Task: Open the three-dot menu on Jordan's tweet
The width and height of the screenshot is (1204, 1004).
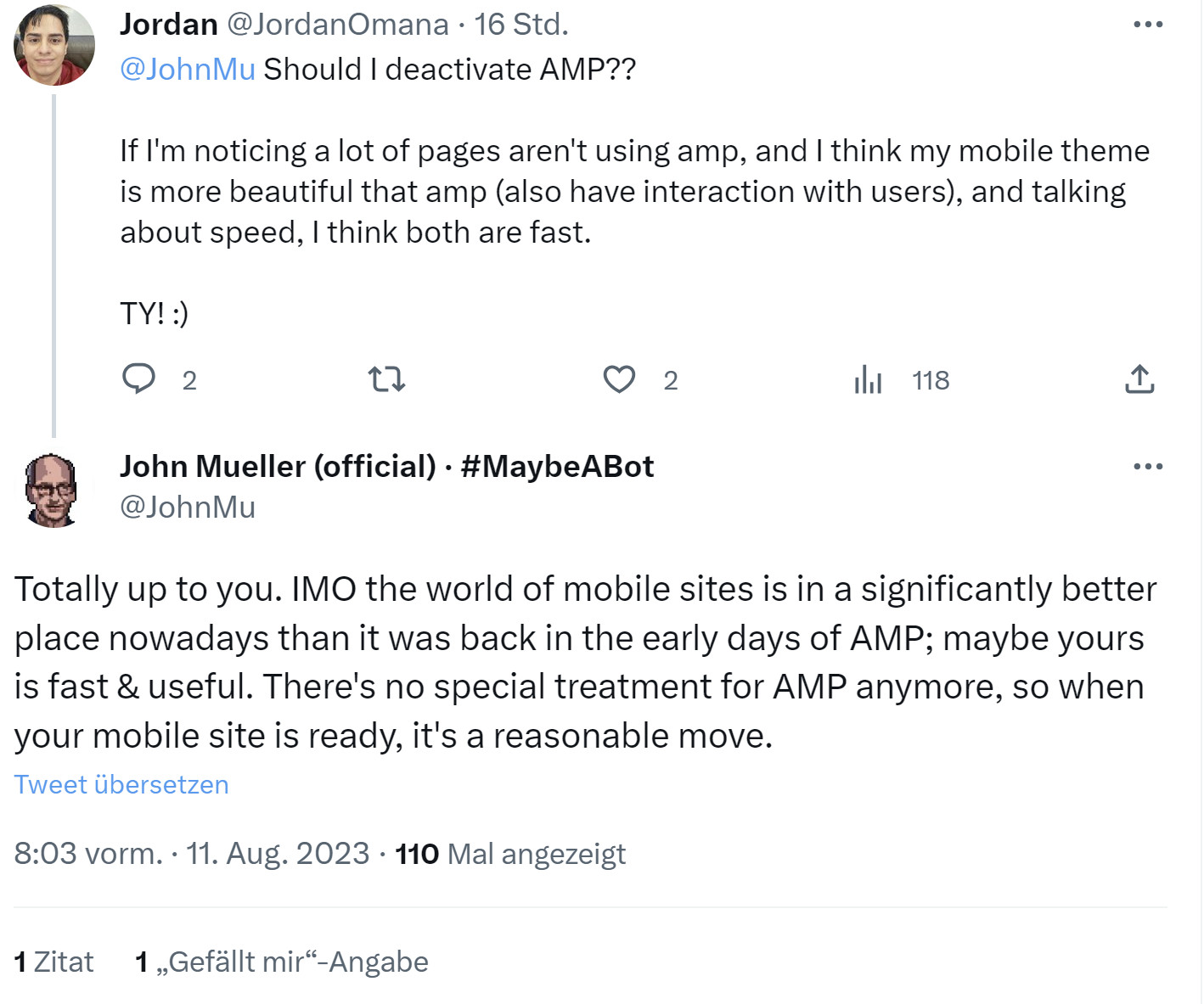Action: [1148, 24]
